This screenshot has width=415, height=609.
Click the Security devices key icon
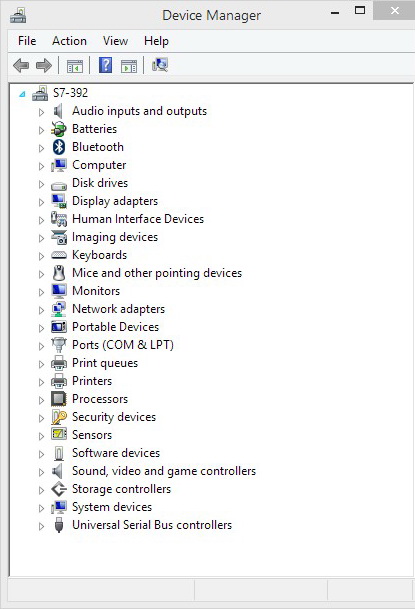pos(59,417)
